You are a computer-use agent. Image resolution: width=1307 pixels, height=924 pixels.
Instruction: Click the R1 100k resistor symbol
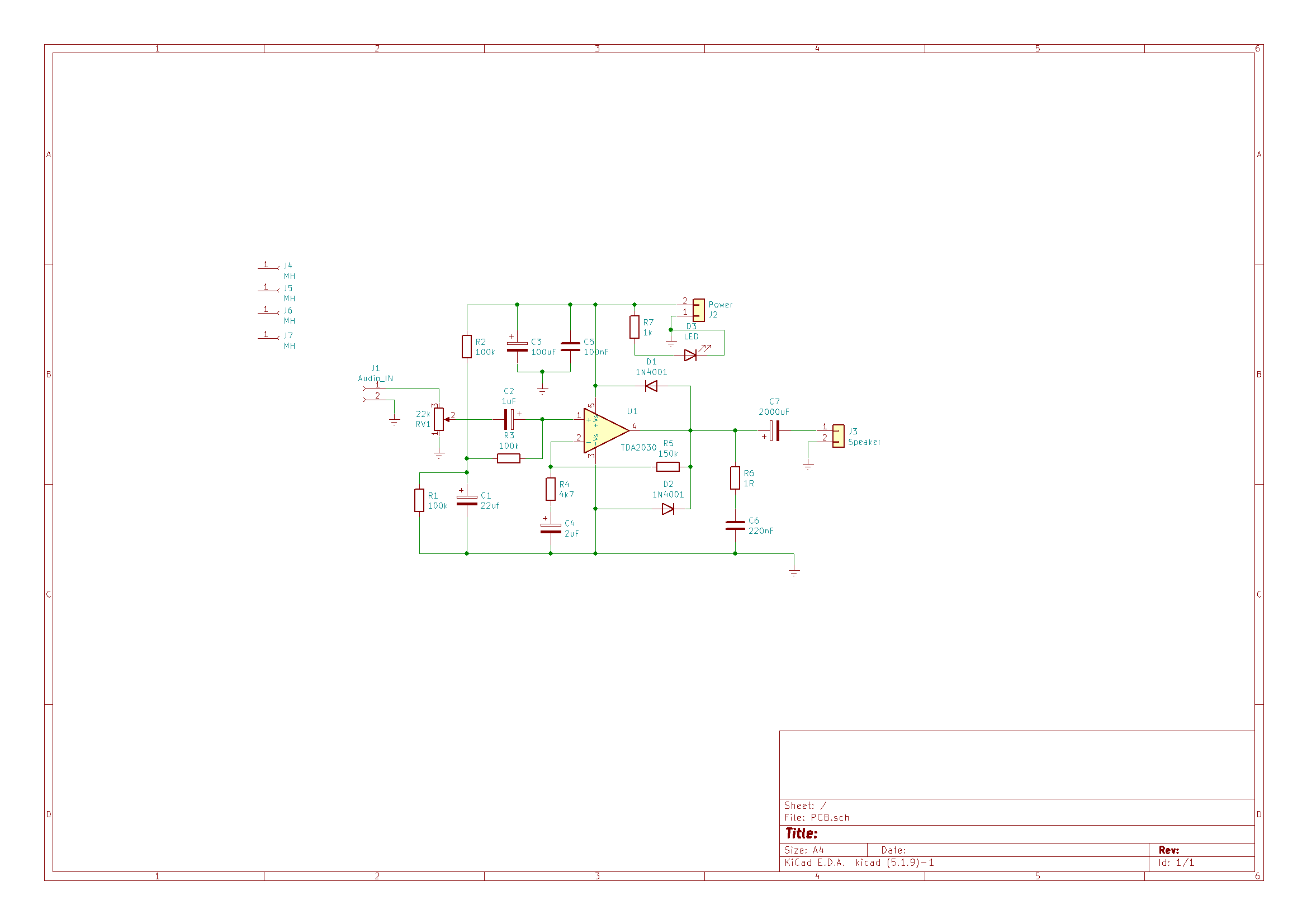pos(419,500)
